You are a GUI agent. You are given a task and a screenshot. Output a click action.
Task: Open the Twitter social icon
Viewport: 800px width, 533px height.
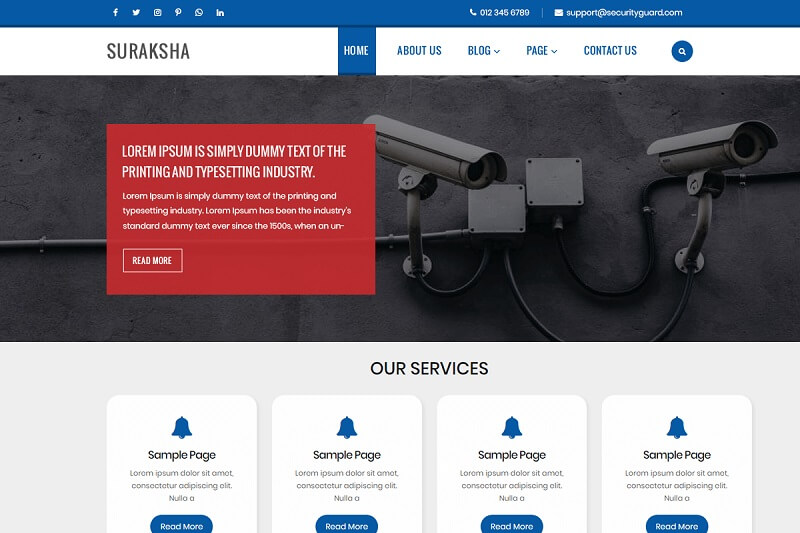click(x=136, y=12)
